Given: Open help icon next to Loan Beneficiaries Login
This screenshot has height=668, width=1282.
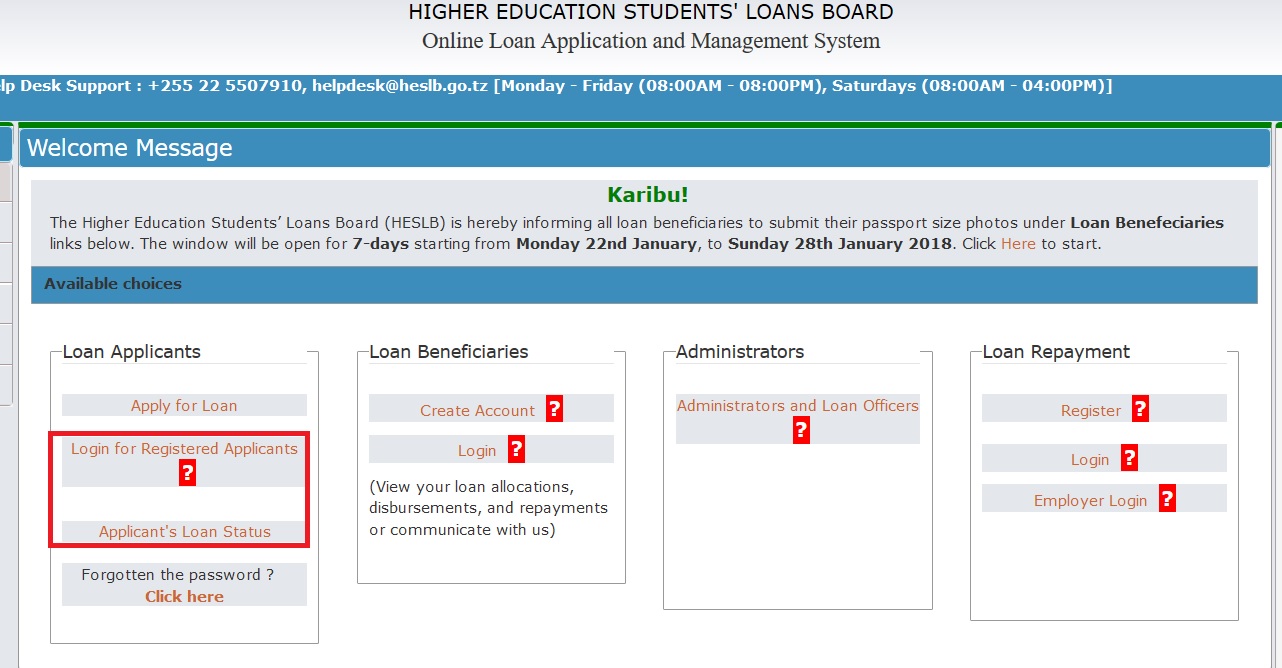Looking at the screenshot, I should [x=516, y=449].
